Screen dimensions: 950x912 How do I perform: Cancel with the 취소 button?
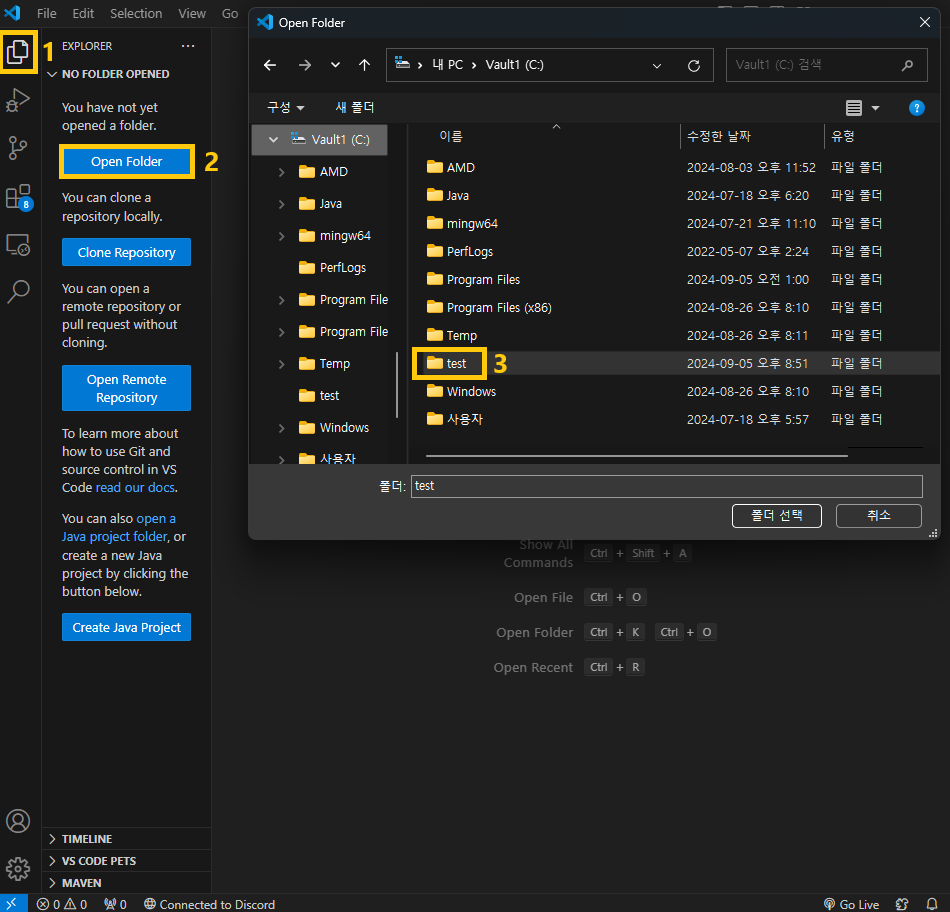879,516
